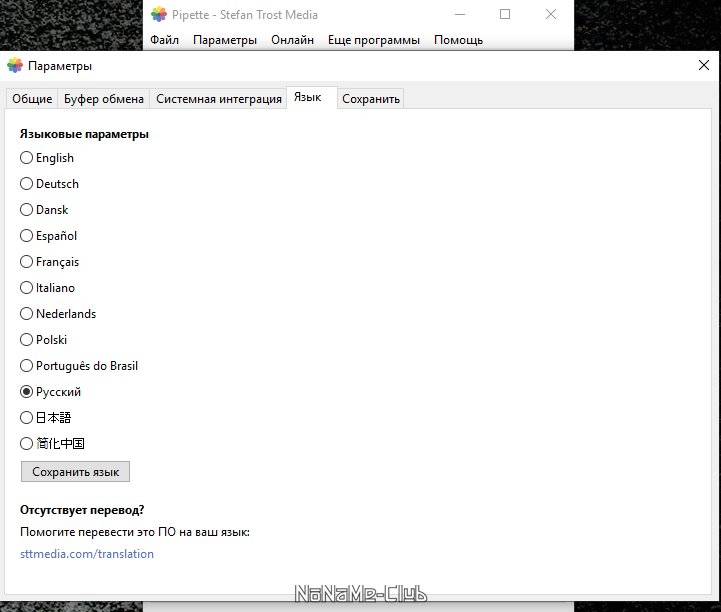721x612 pixels.
Task: Pick Nederlands language option
Action: (58, 314)
